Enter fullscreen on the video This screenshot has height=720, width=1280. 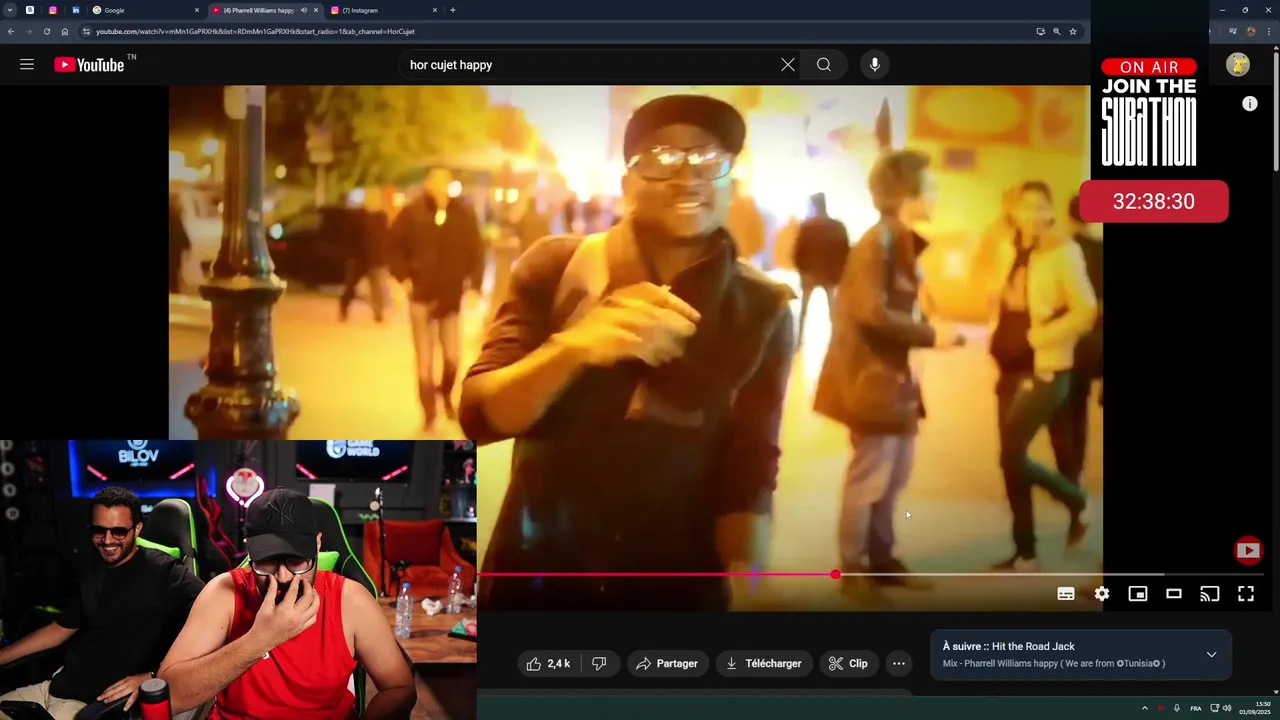(x=1246, y=594)
